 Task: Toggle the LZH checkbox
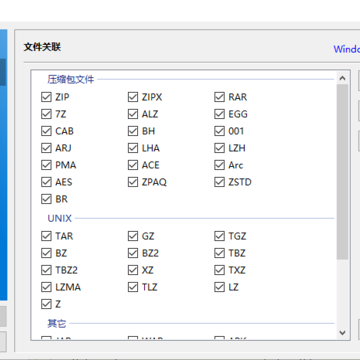click(x=219, y=148)
